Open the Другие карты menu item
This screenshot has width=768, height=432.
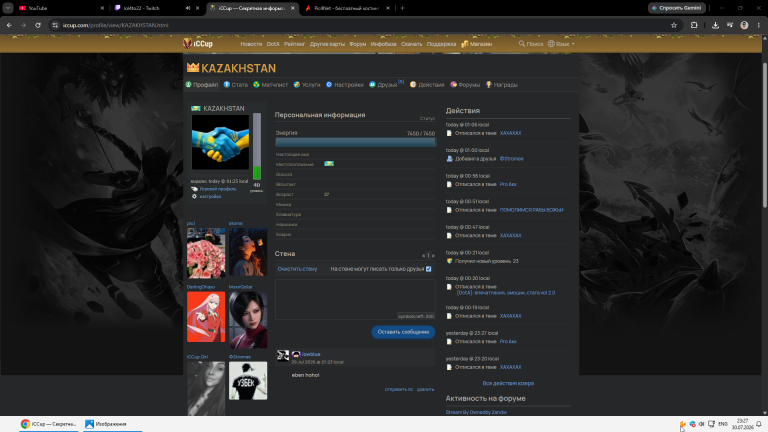click(x=327, y=44)
